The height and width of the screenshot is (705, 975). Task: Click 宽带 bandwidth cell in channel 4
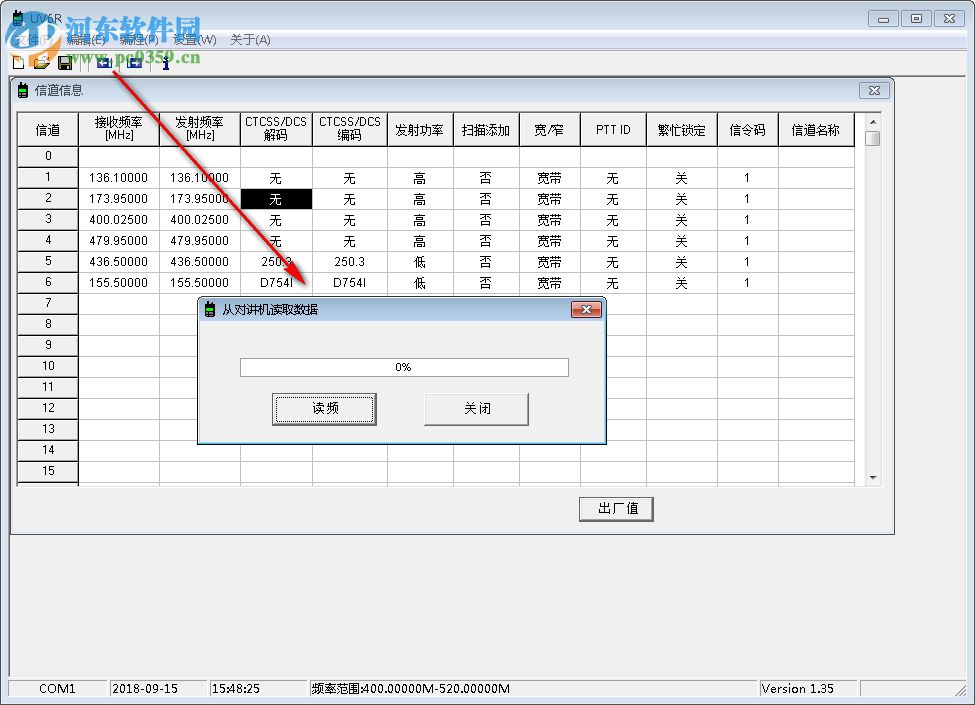(550, 241)
